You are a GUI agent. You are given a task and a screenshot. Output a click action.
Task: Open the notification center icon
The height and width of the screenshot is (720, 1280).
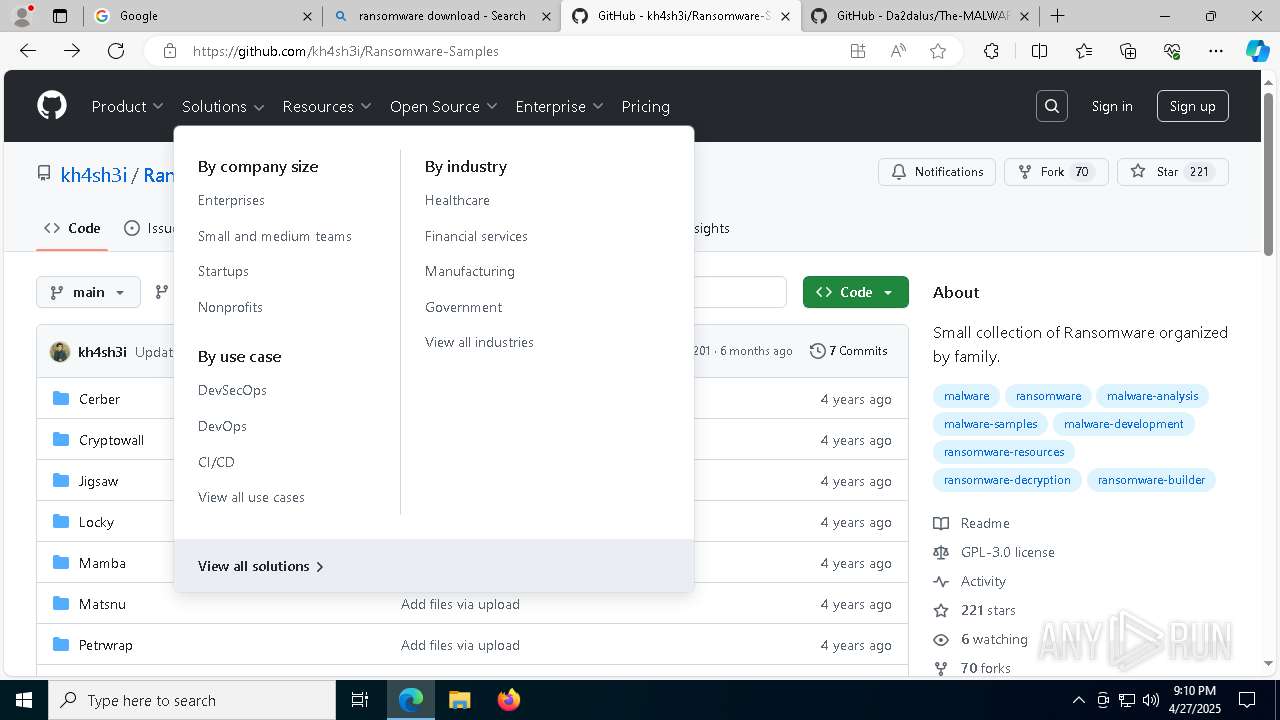[x=1247, y=700]
